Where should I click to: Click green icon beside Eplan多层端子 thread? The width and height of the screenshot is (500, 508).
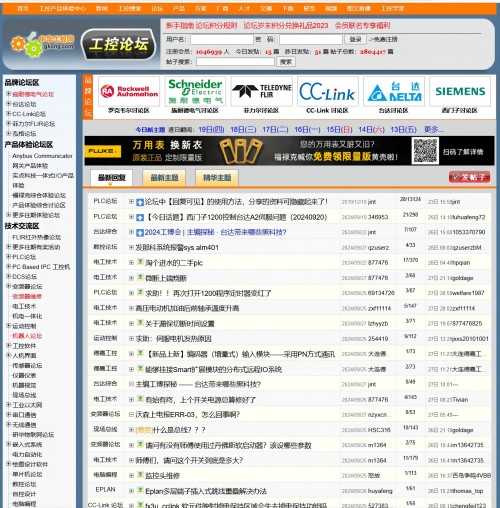click(x=140, y=490)
